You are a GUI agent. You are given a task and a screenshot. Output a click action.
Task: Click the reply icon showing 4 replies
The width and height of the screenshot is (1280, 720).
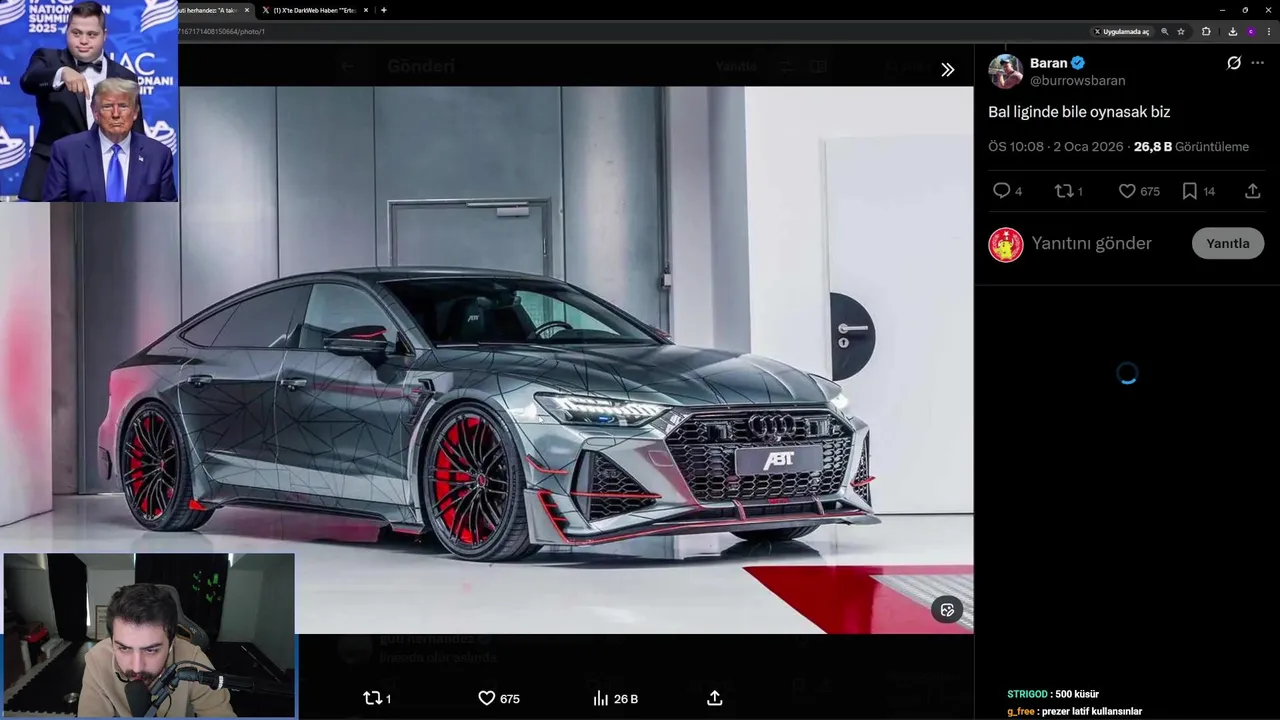1007,191
